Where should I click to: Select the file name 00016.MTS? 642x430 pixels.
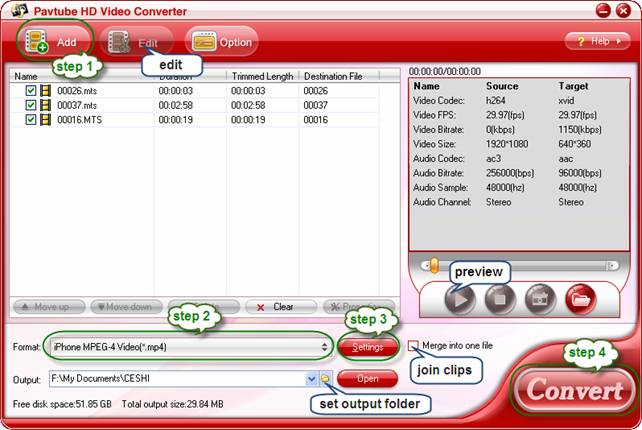tap(79, 120)
